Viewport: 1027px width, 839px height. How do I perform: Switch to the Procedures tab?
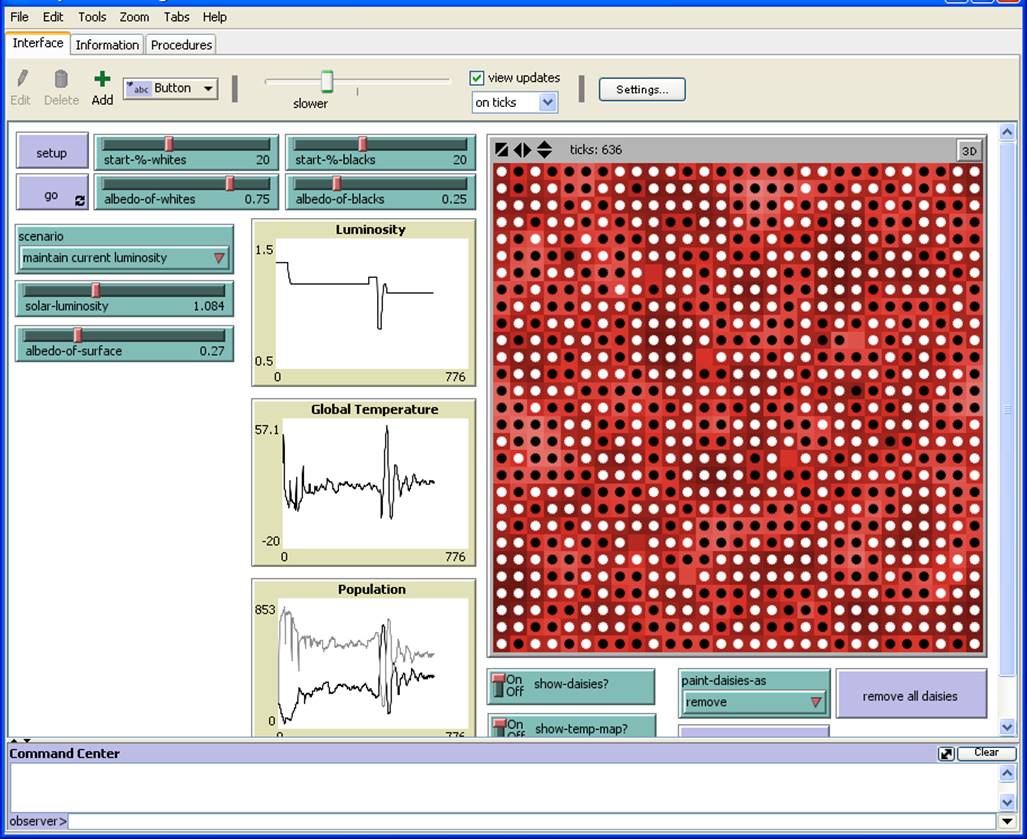tap(181, 45)
